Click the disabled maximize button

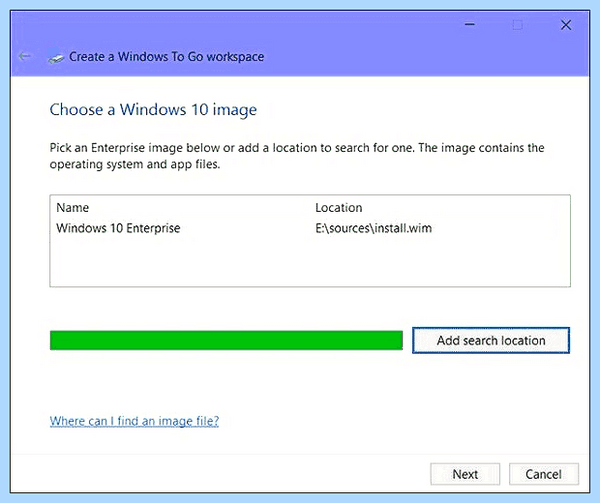tap(517, 25)
